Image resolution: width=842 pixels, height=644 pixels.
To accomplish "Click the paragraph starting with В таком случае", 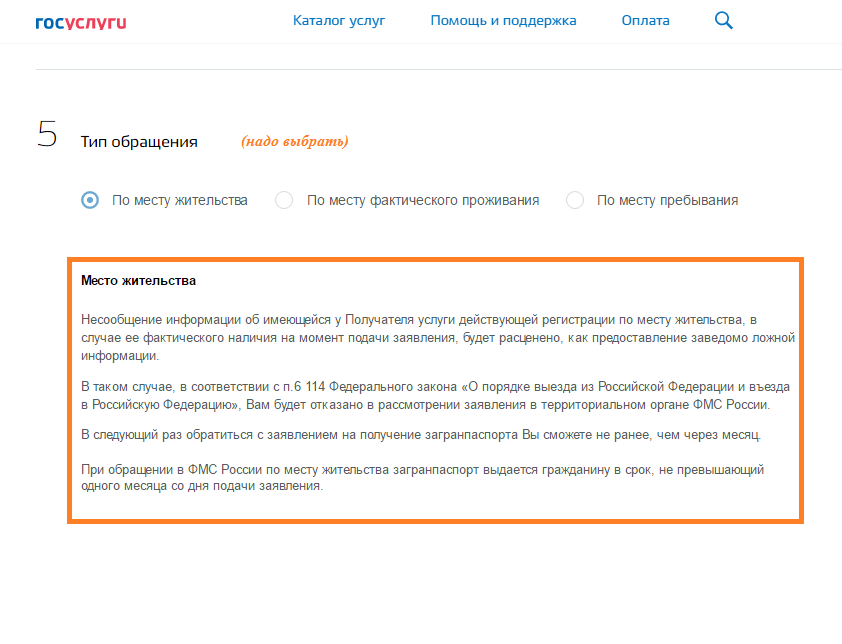I will (435, 396).
